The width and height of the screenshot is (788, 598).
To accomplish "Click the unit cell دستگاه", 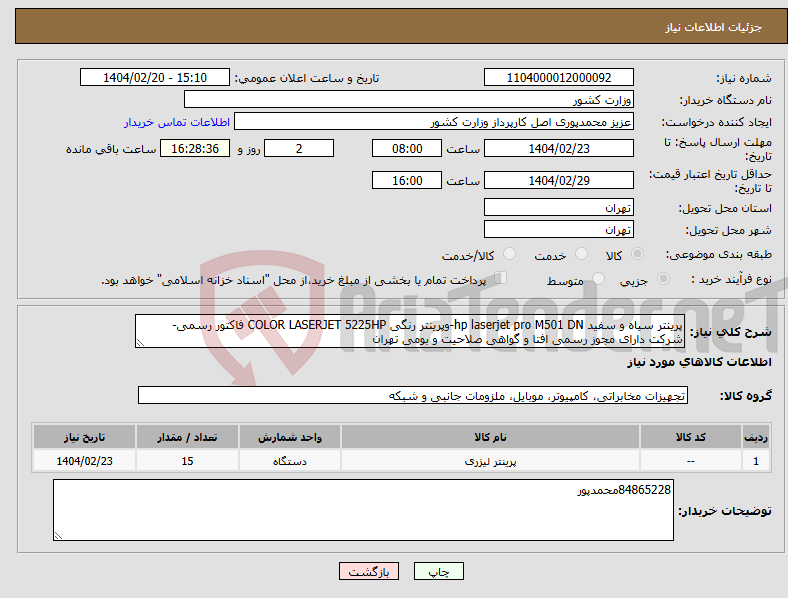I will click(290, 460).
